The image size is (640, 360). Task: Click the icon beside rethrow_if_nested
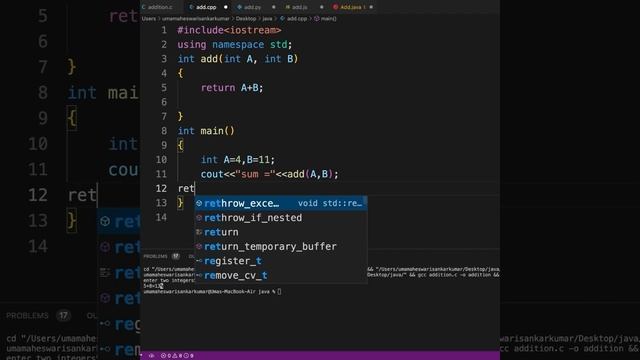pyautogui.click(x=199, y=218)
